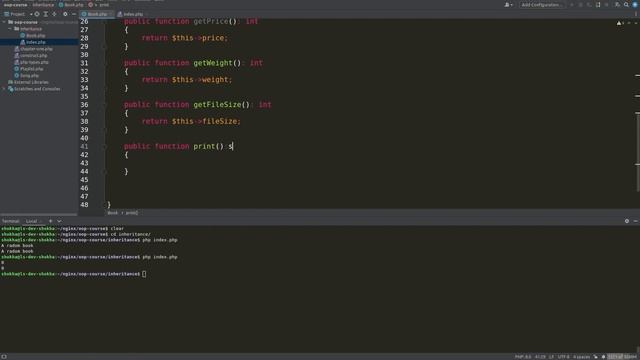Click the terminal command prompt input
The width and height of the screenshot is (640, 360).
click(144, 274)
